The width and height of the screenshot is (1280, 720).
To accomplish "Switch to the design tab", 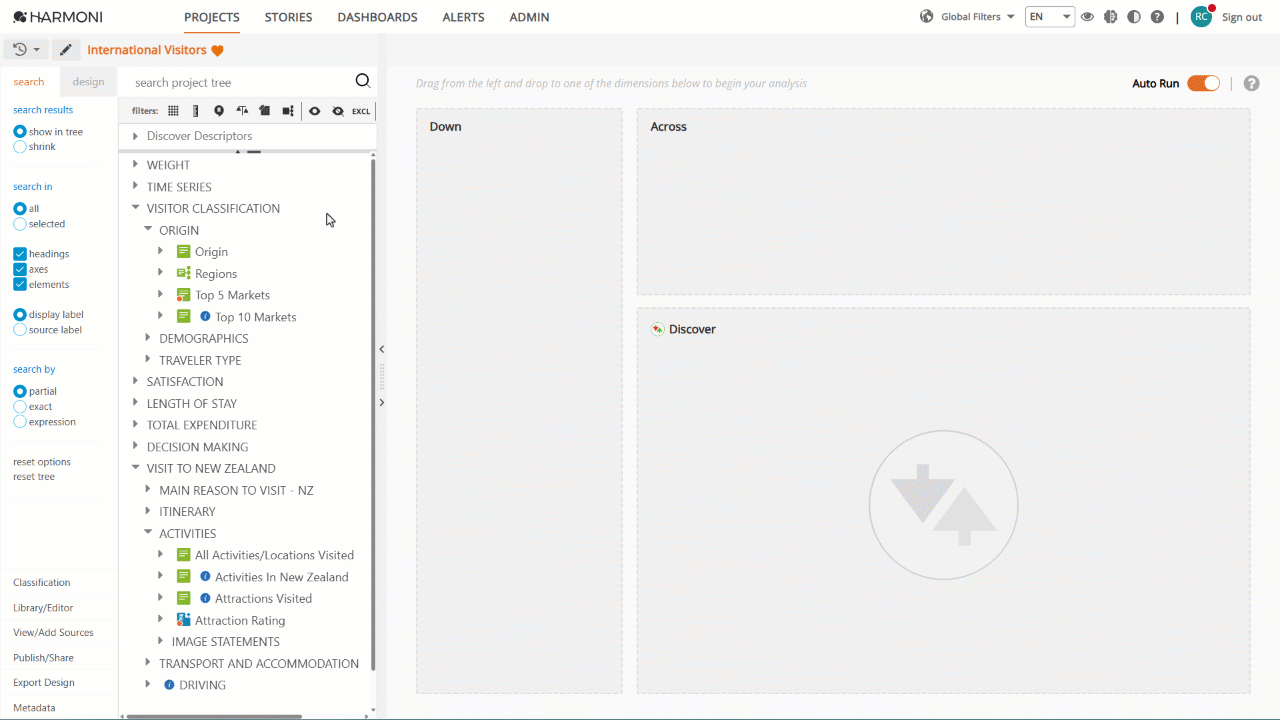I will [x=88, y=82].
